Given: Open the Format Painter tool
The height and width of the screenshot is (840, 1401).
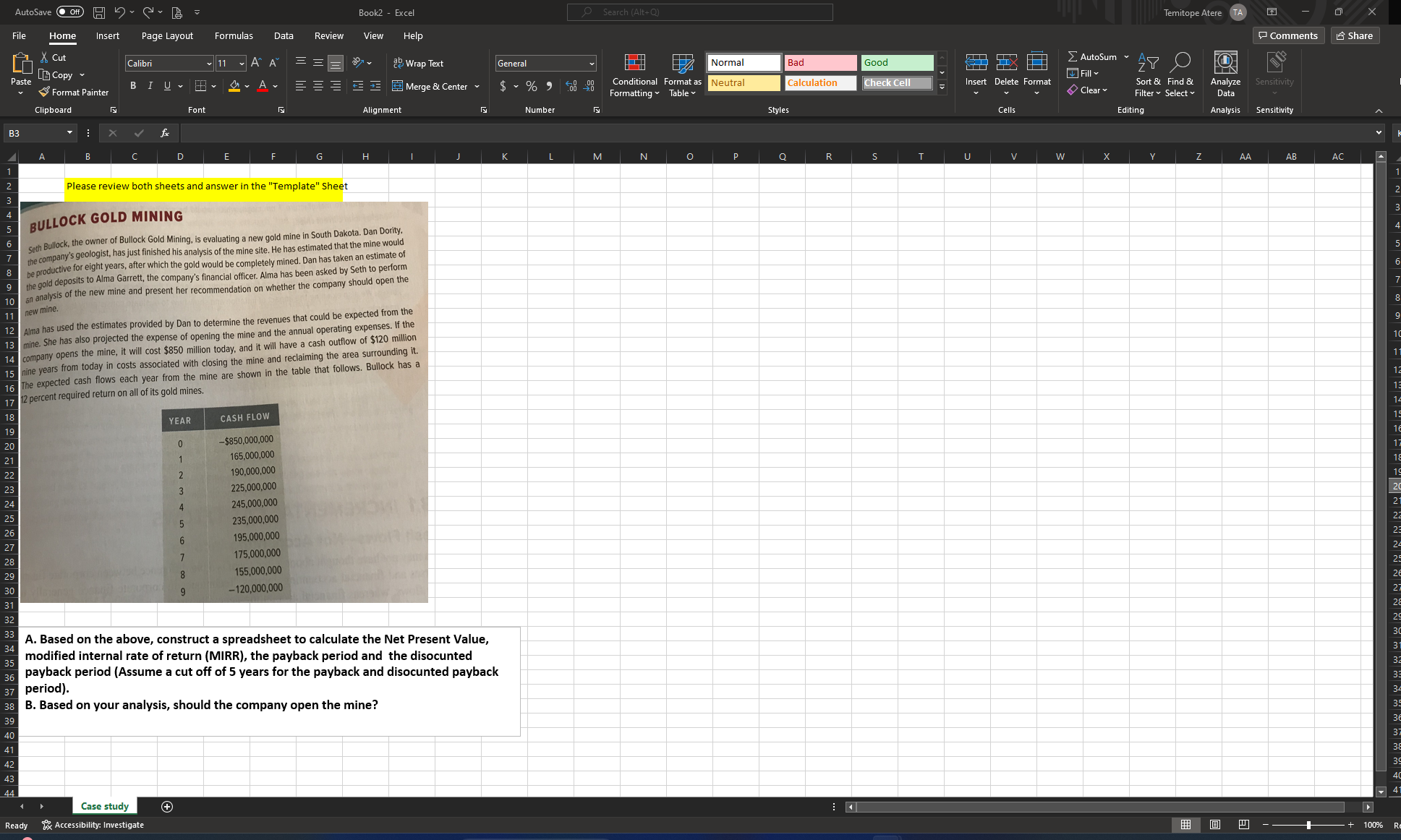Looking at the screenshot, I should pyautogui.click(x=74, y=92).
